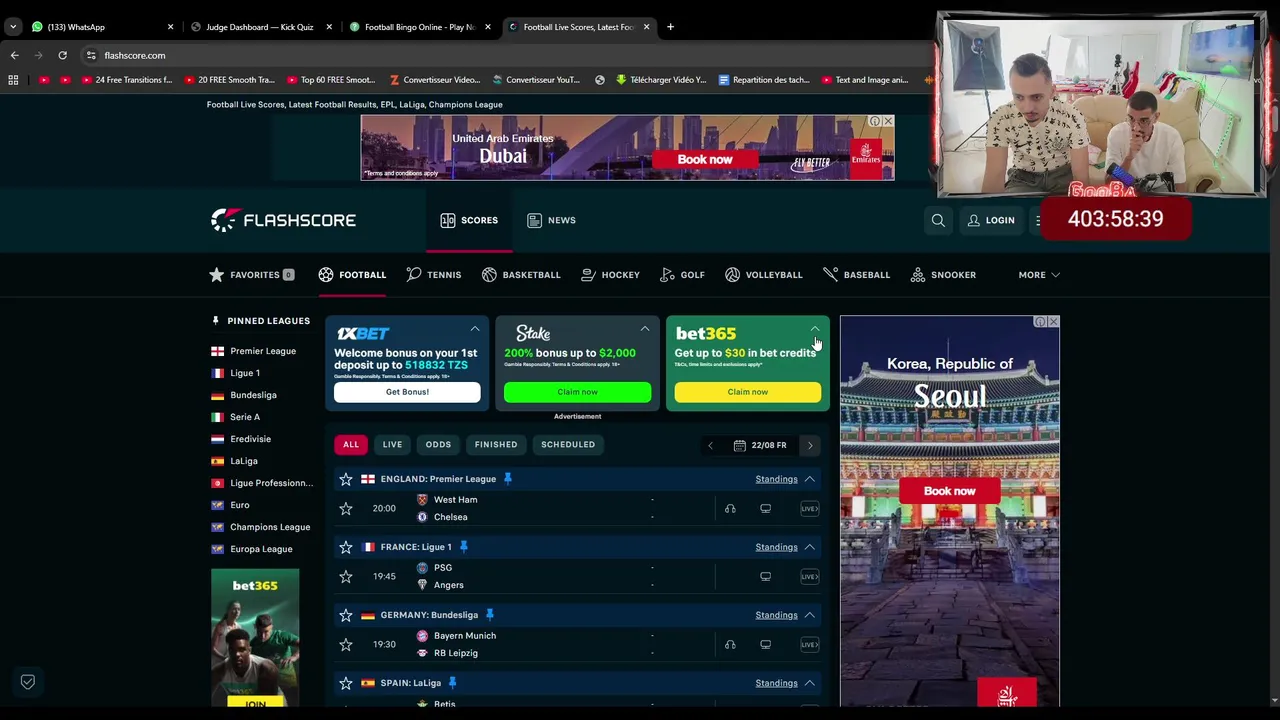
Task: Open the SCORES section
Action: click(x=469, y=220)
